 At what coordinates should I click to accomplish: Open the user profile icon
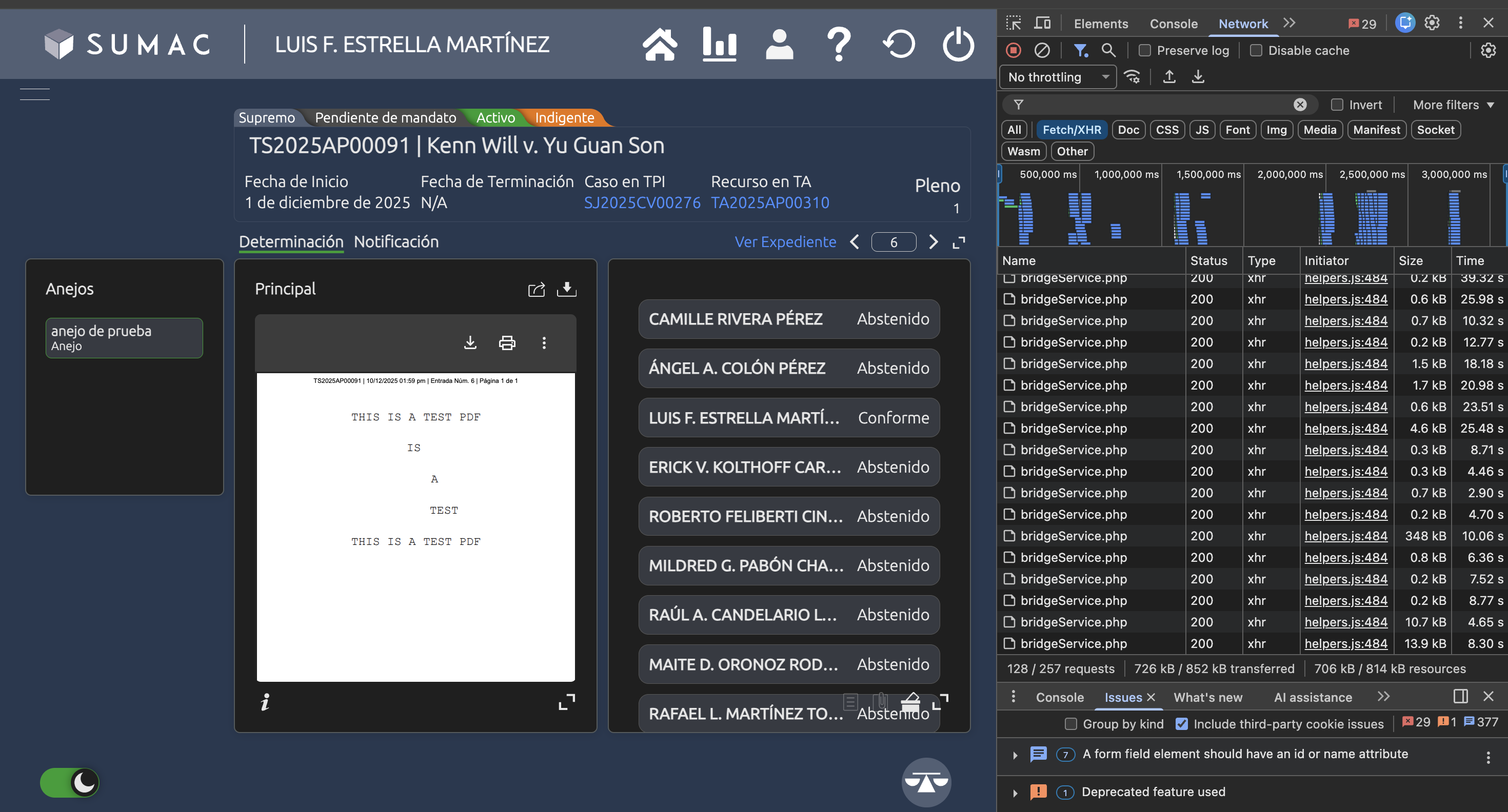pos(779,45)
